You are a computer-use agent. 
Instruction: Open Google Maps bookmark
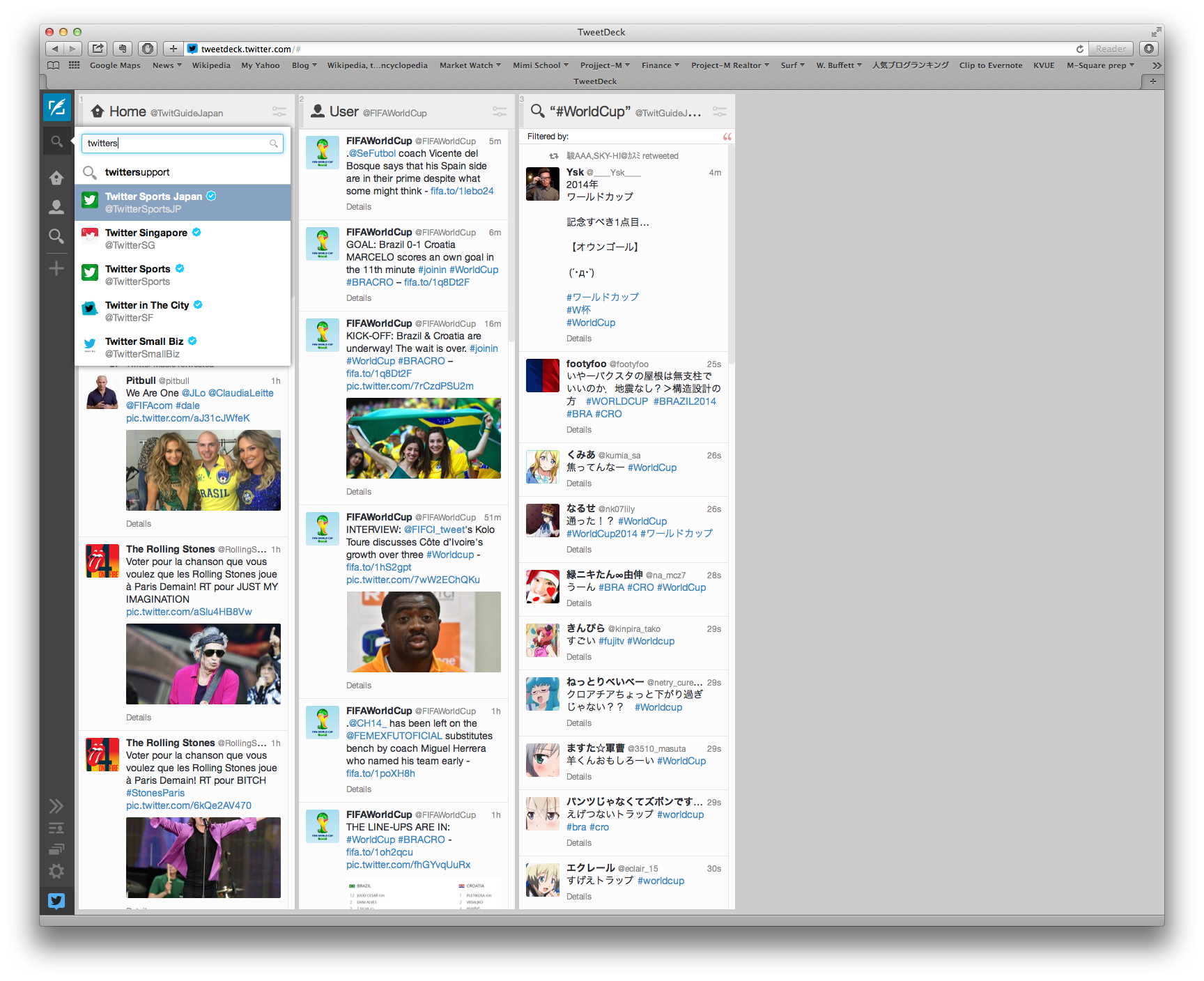pos(115,65)
